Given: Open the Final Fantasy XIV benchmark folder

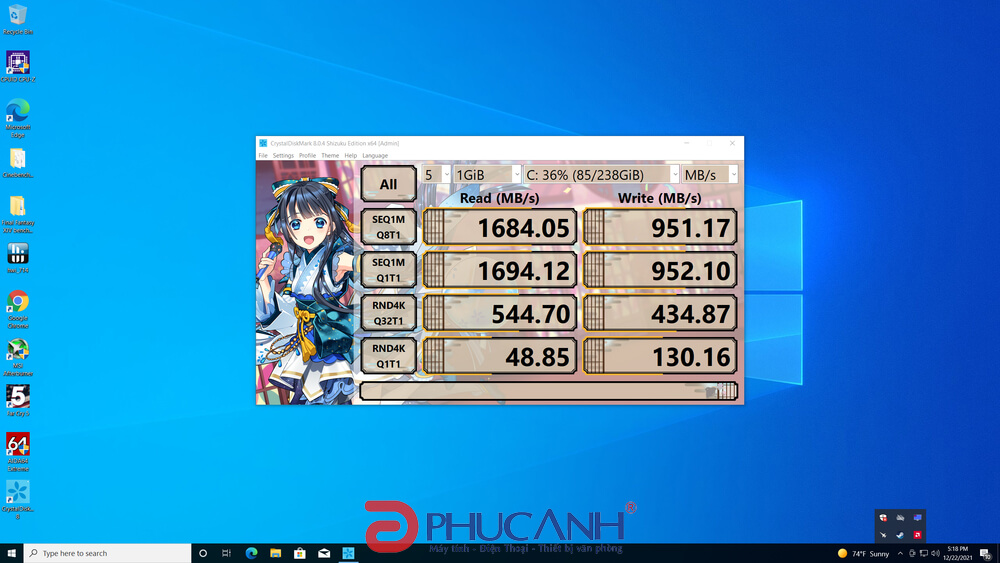Looking at the screenshot, I should [x=18, y=214].
